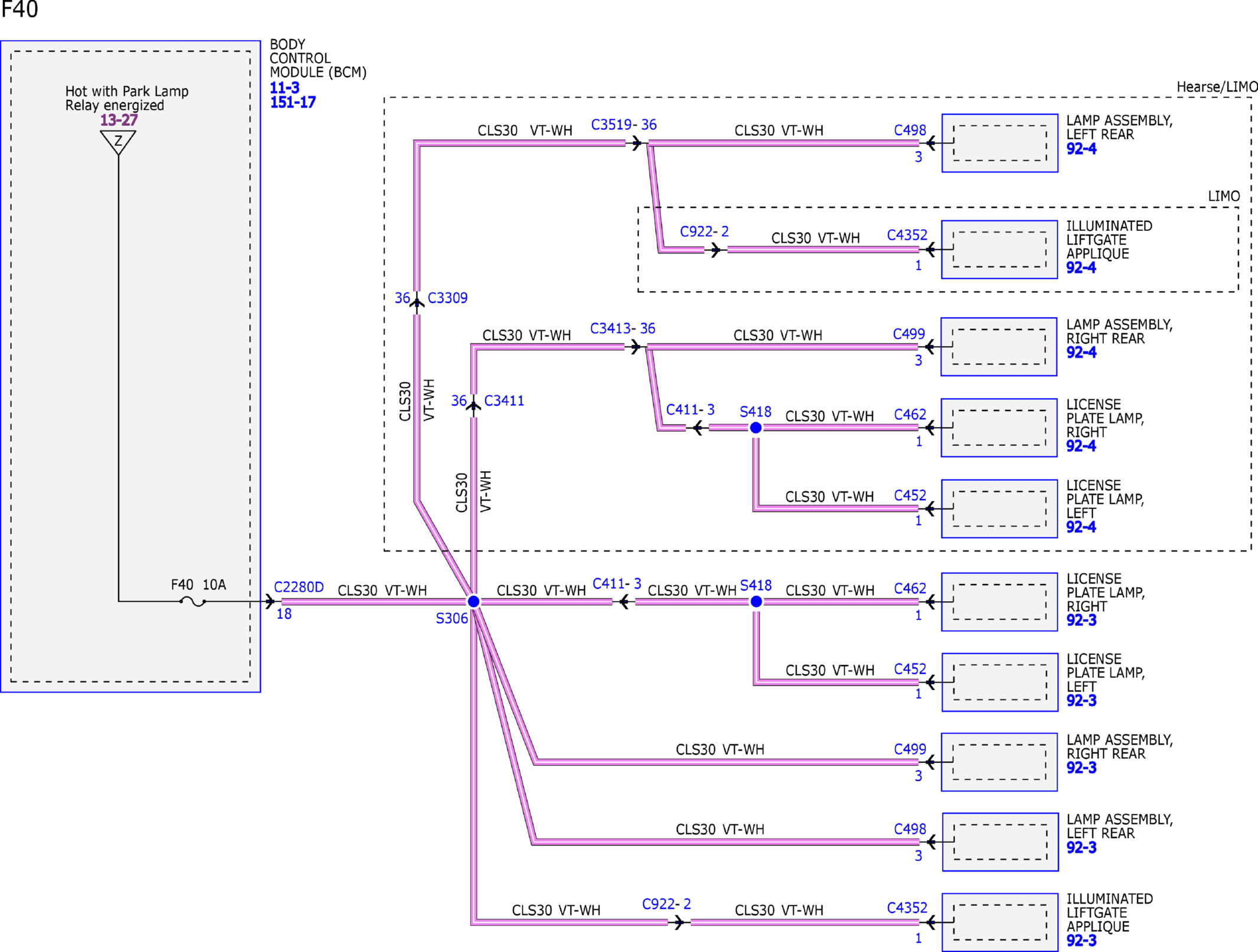
Task: Open 92-4 link under Illuminated Liftgate Applique
Action: [1081, 268]
